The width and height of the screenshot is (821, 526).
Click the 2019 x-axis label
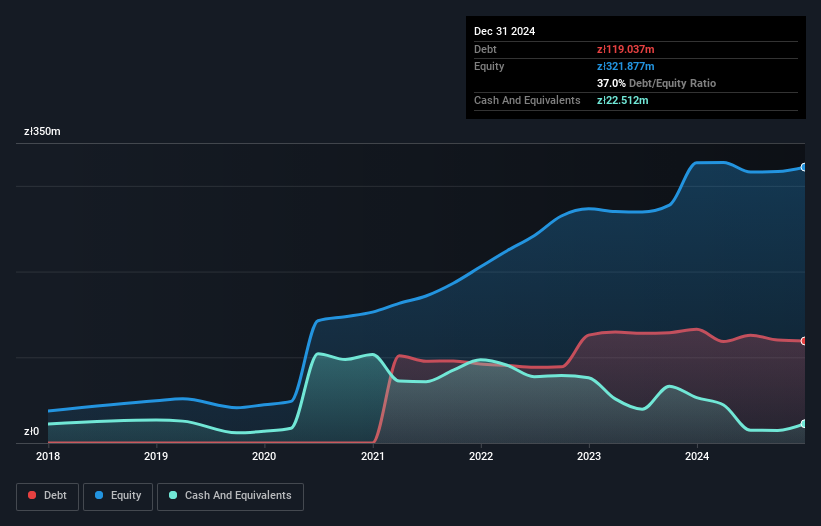pyautogui.click(x=156, y=456)
